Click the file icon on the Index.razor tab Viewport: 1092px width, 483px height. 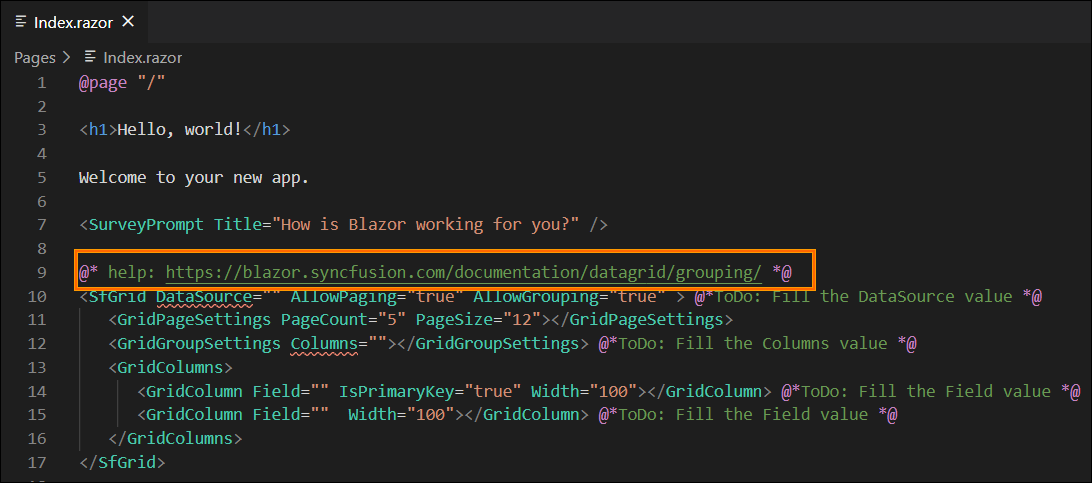click(21, 22)
